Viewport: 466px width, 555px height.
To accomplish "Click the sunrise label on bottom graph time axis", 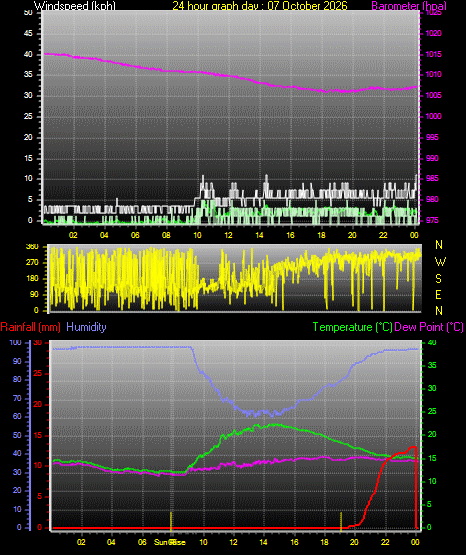I will (x=170, y=542).
